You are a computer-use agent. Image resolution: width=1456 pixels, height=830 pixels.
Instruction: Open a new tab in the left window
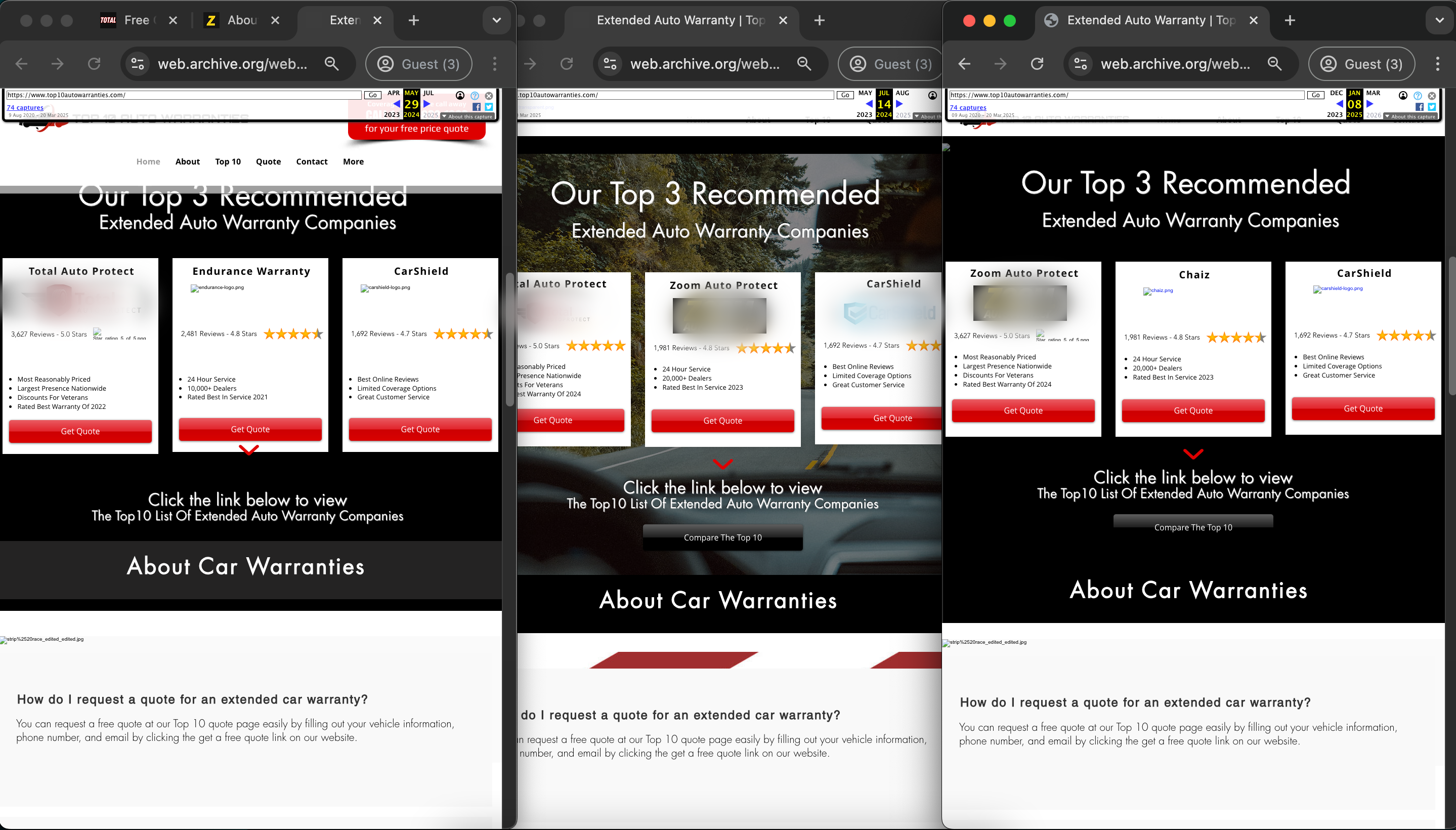[x=414, y=21]
